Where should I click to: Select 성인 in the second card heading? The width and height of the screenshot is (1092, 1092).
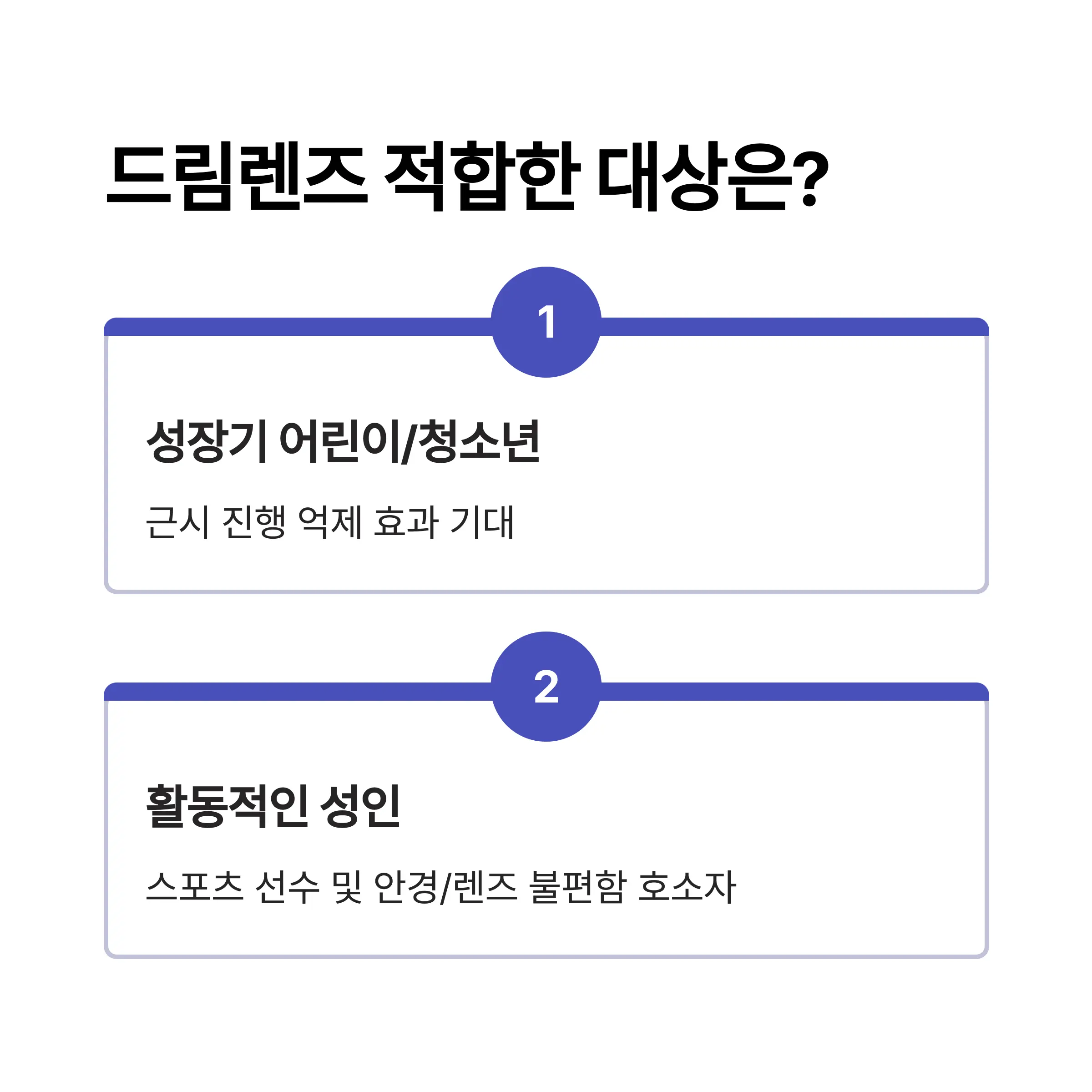click(360, 806)
